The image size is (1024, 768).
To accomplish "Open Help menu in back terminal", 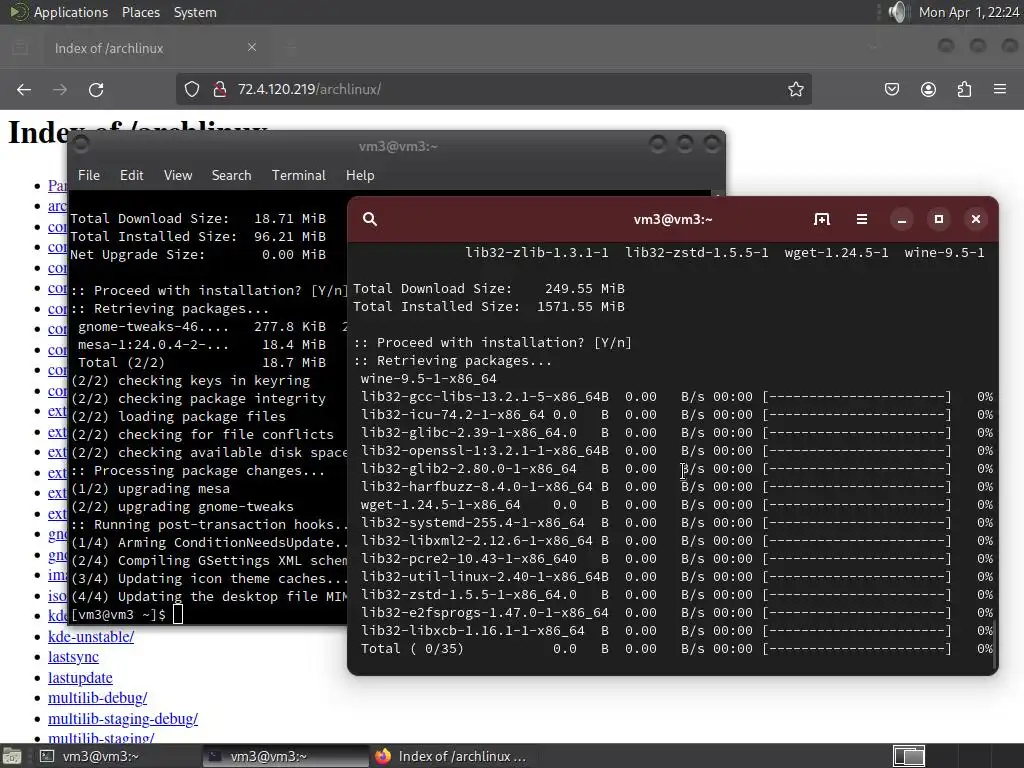I will click(360, 175).
